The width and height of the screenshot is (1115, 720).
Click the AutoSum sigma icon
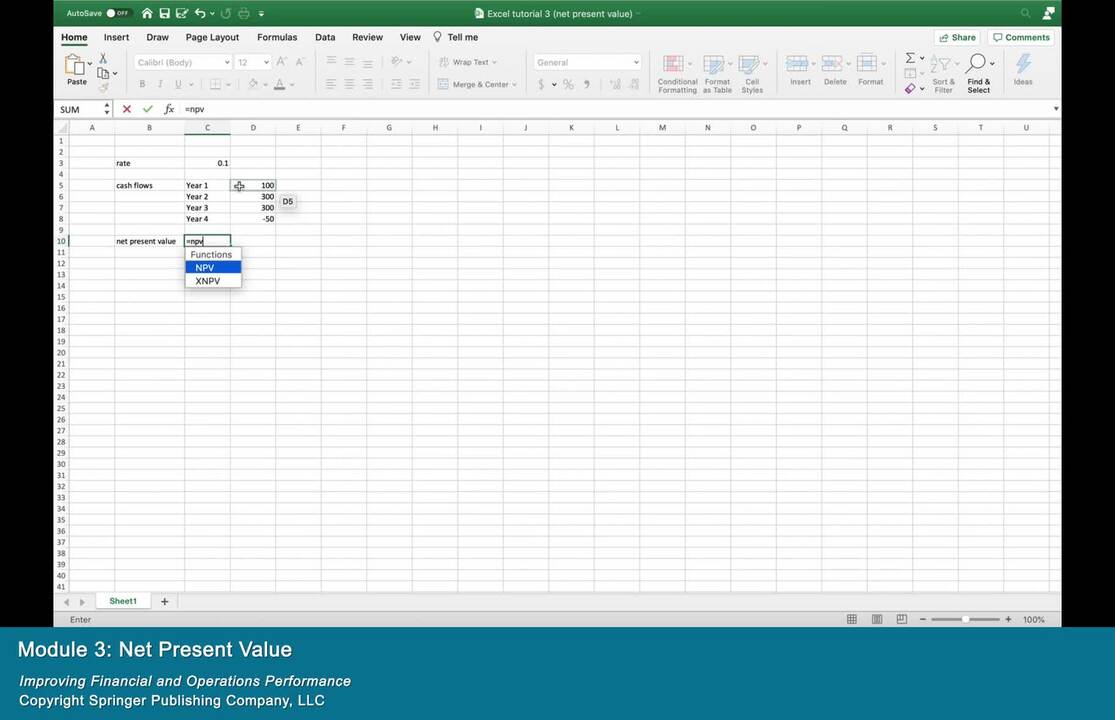[x=910, y=59]
